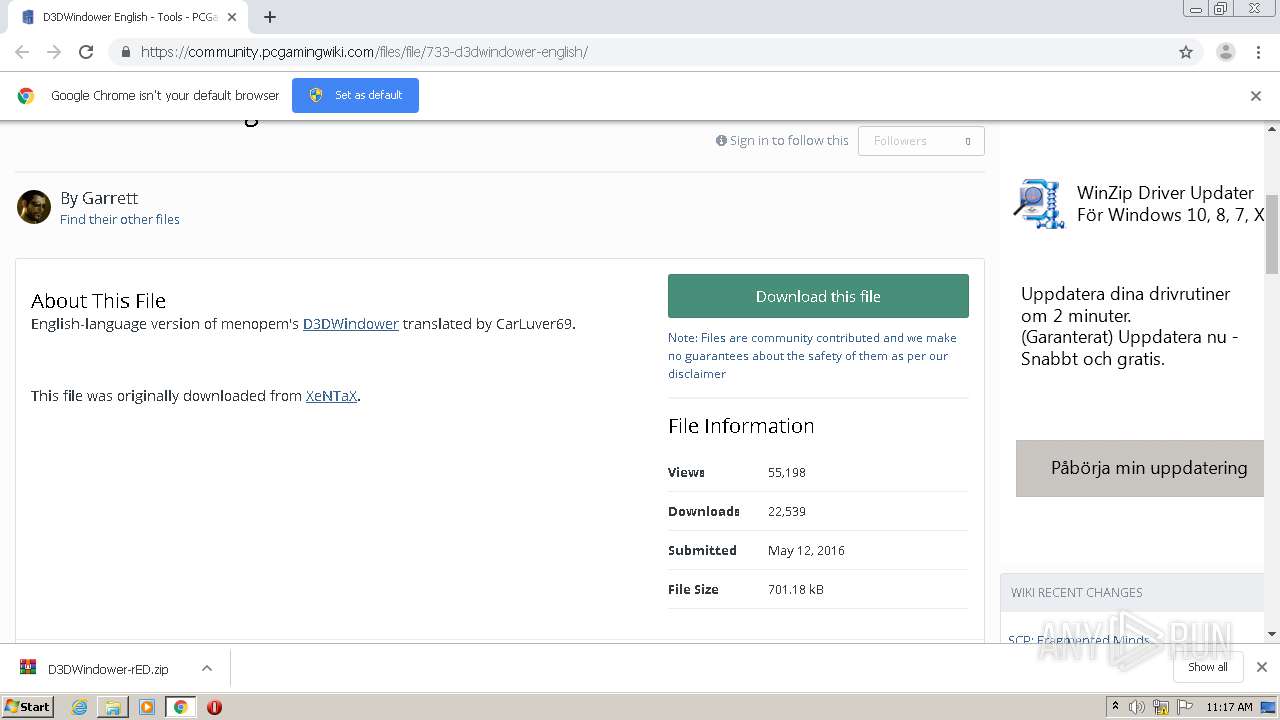This screenshot has height=720, width=1280.
Task: Open the Windows Start menu
Action: point(28,706)
